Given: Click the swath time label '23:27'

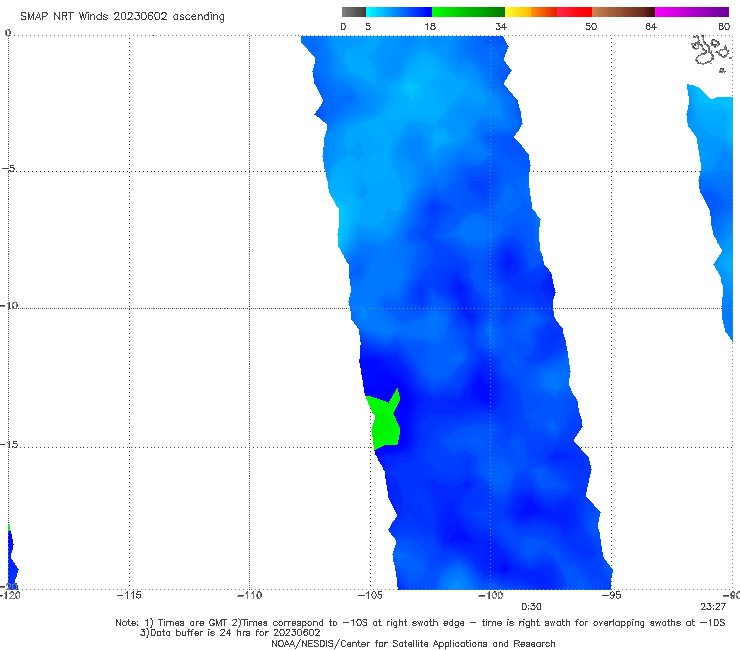Looking at the screenshot, I should [x=713, y=607].
